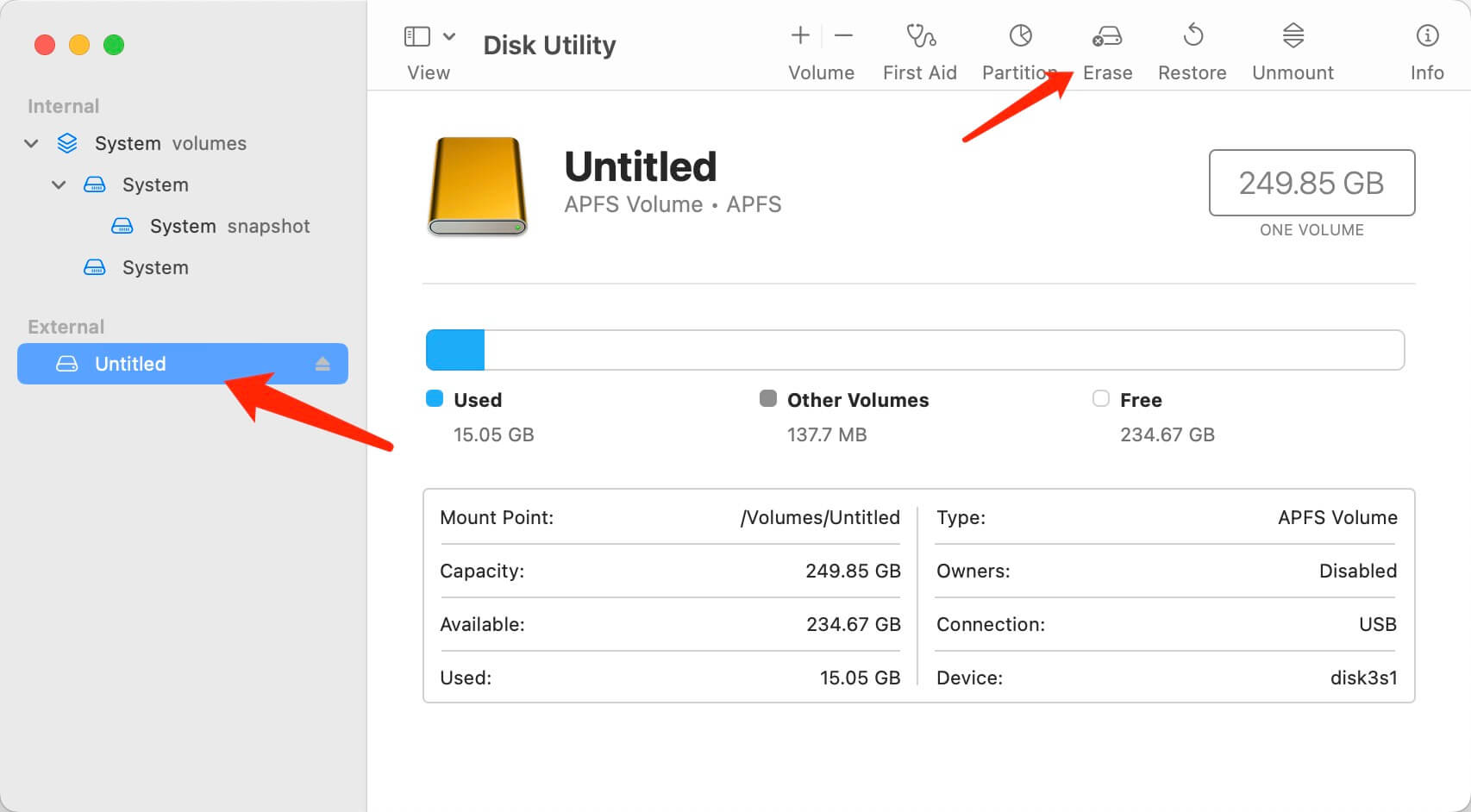
Task: Click the first System volume drive icon
Action: (95, 184)
